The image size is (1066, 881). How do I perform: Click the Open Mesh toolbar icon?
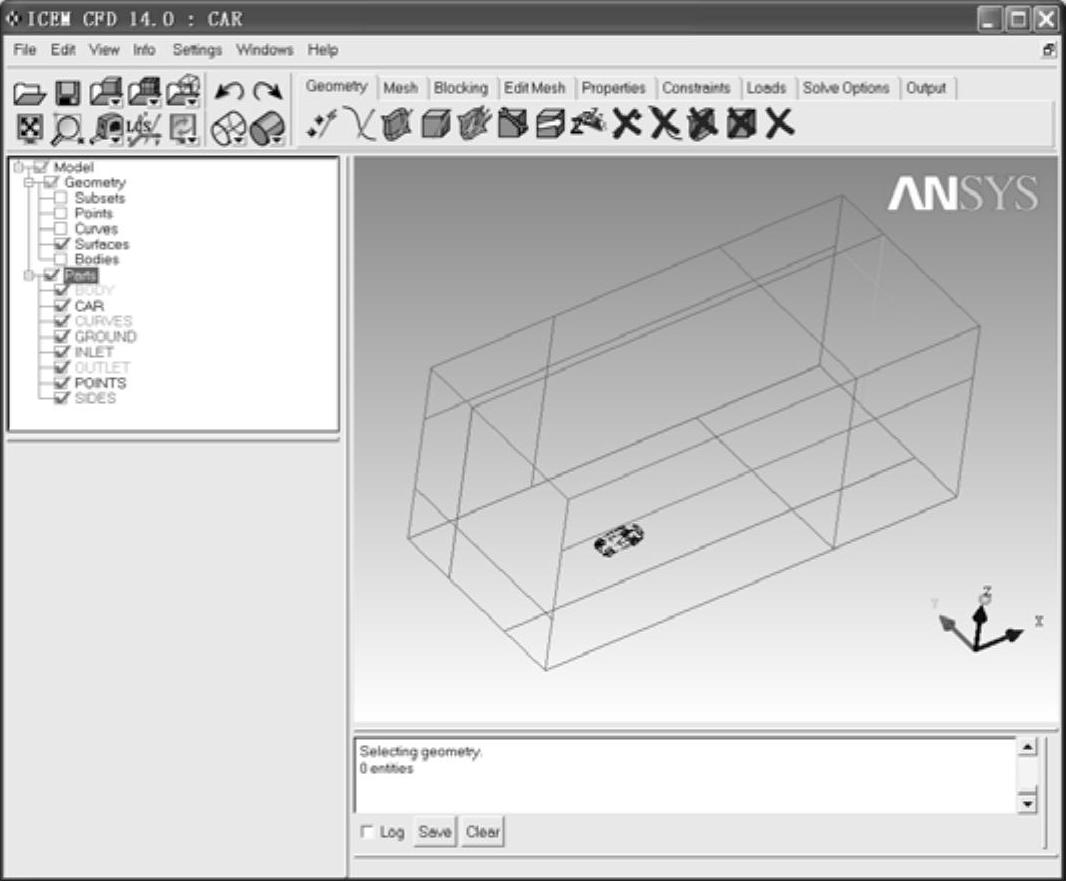pos(144,92)
